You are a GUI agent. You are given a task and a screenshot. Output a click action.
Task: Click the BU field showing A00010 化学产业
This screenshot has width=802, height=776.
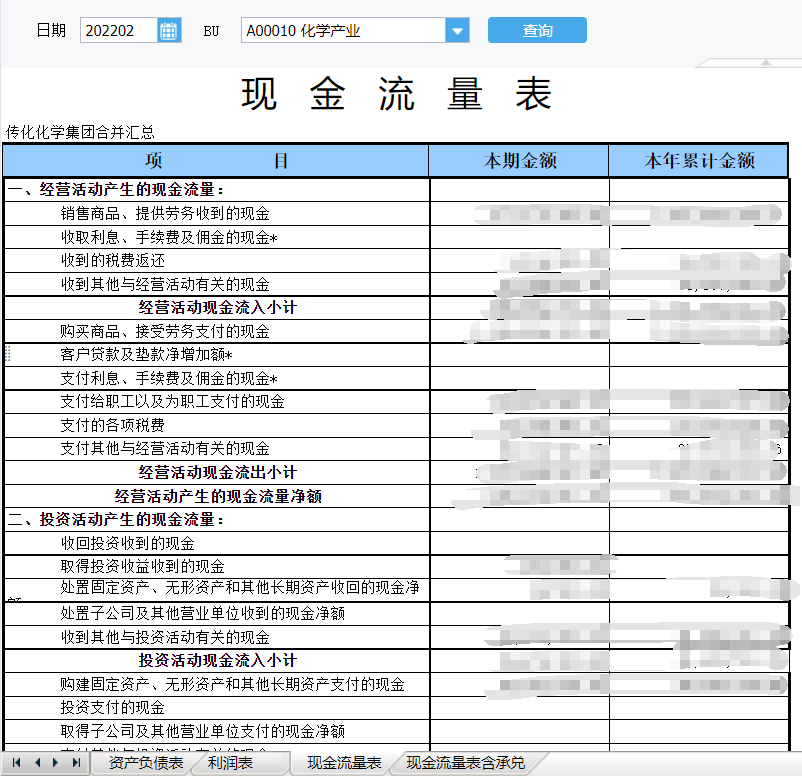coord(344,30)
